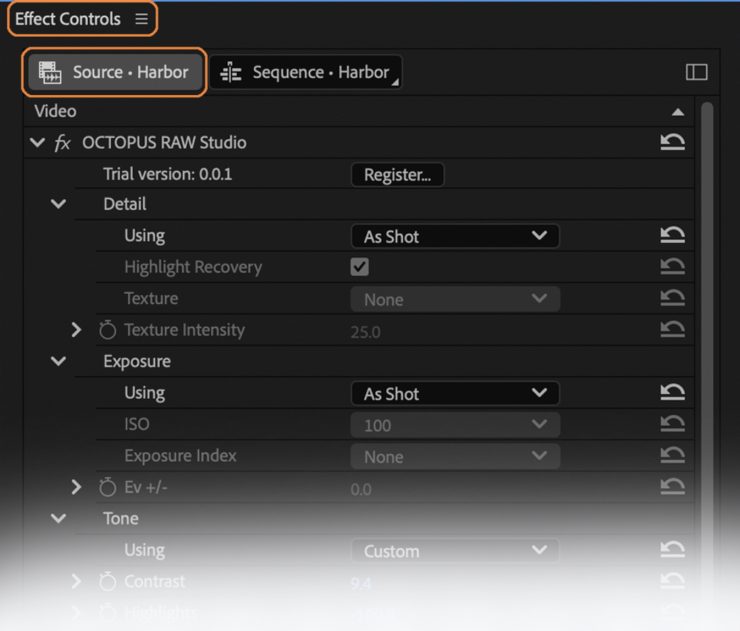Open the Texture dropdown
Viewport: 740px width, 631px height.
click(x=455, y=299)
